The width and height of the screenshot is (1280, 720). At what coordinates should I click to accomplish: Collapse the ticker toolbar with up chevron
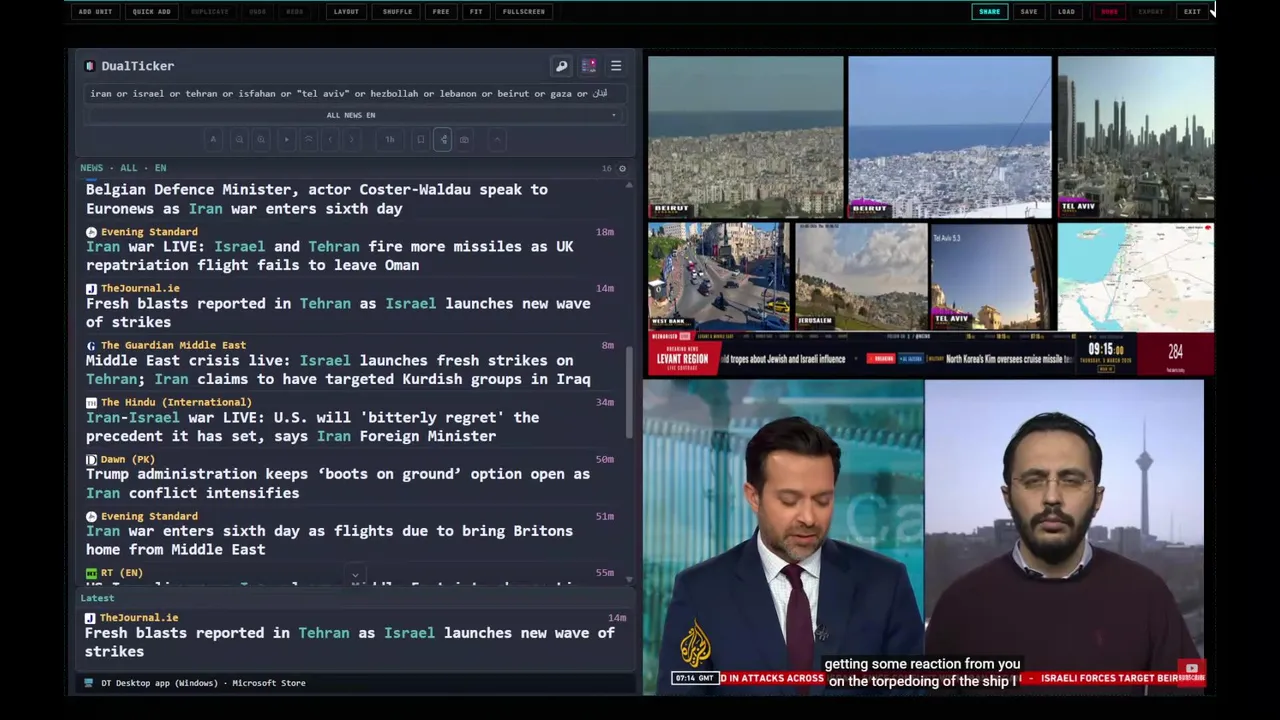pyautogui.click(x=496, y=140)
